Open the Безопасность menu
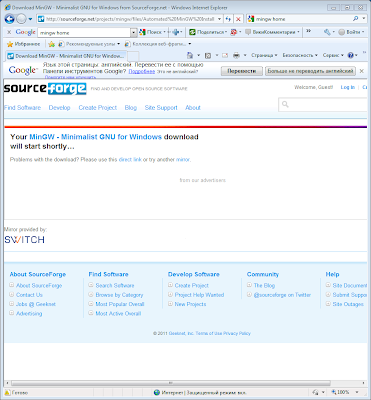 click(300, 55)
